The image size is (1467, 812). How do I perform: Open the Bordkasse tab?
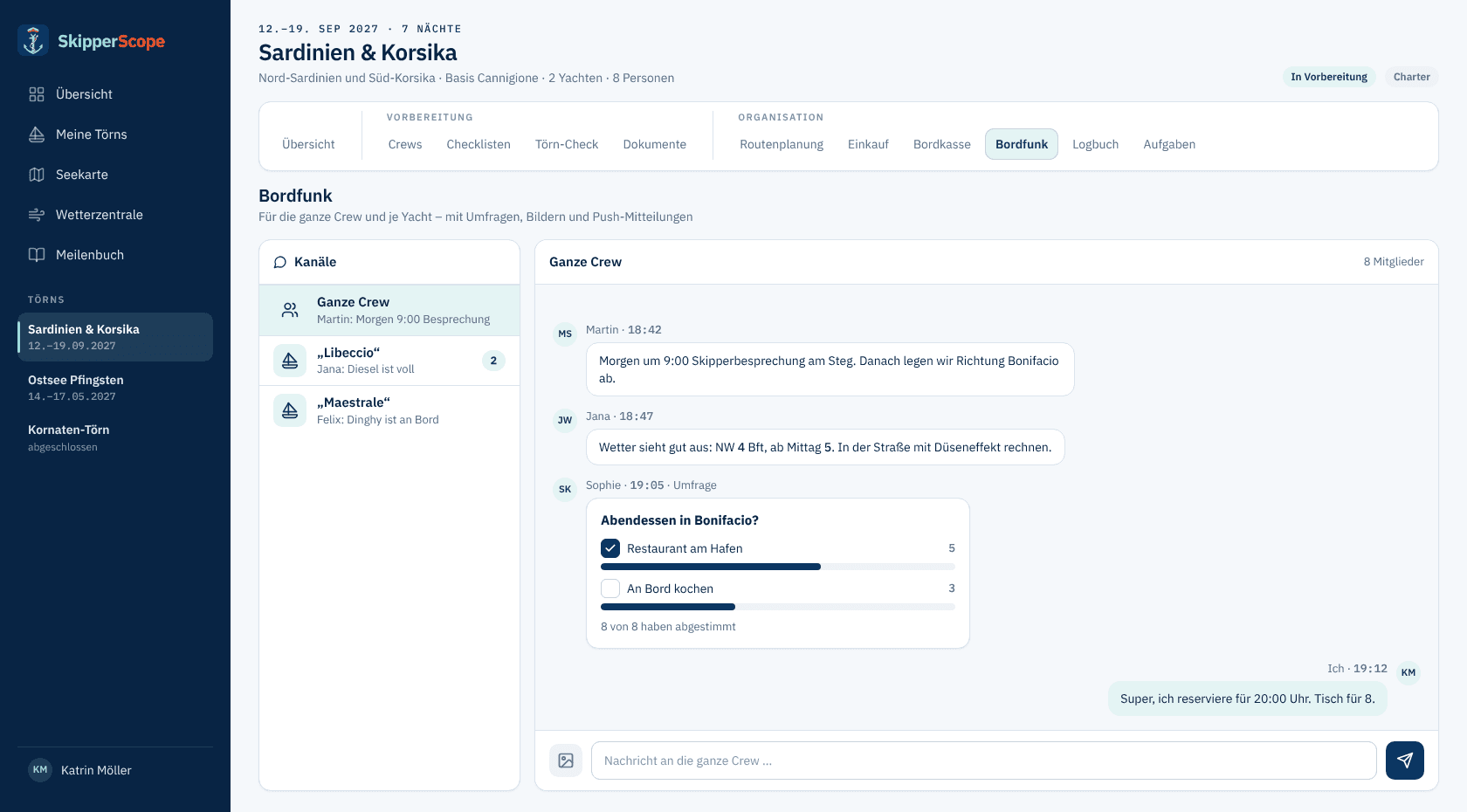(942, 144)
